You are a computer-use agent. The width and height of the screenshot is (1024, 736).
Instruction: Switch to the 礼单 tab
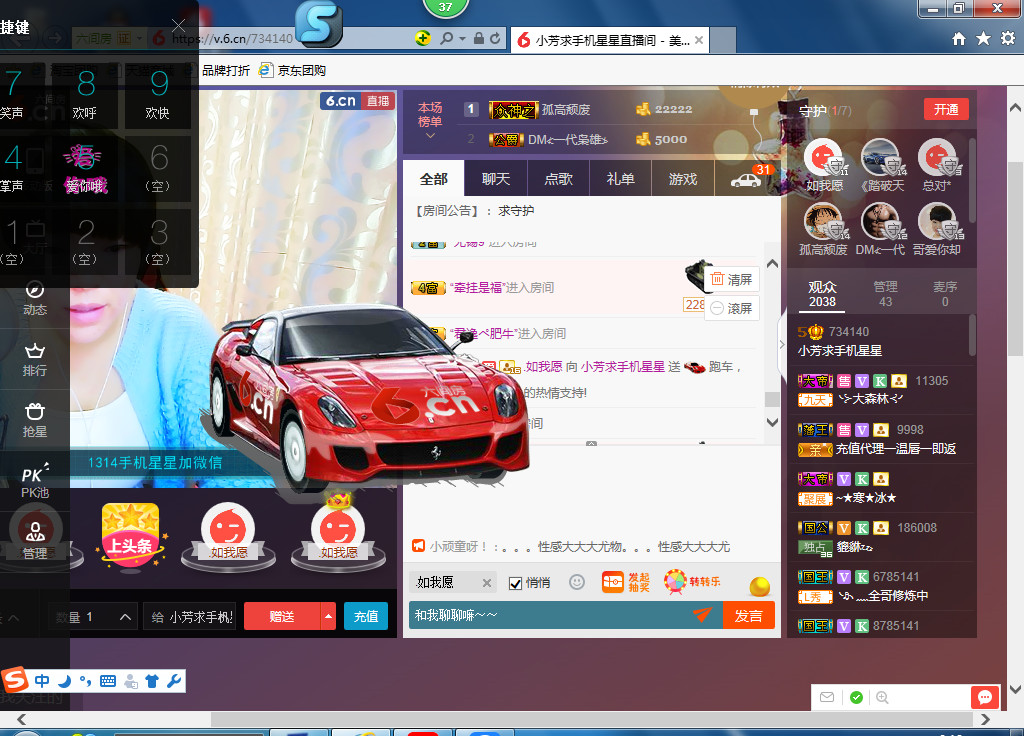coord(620,178)
